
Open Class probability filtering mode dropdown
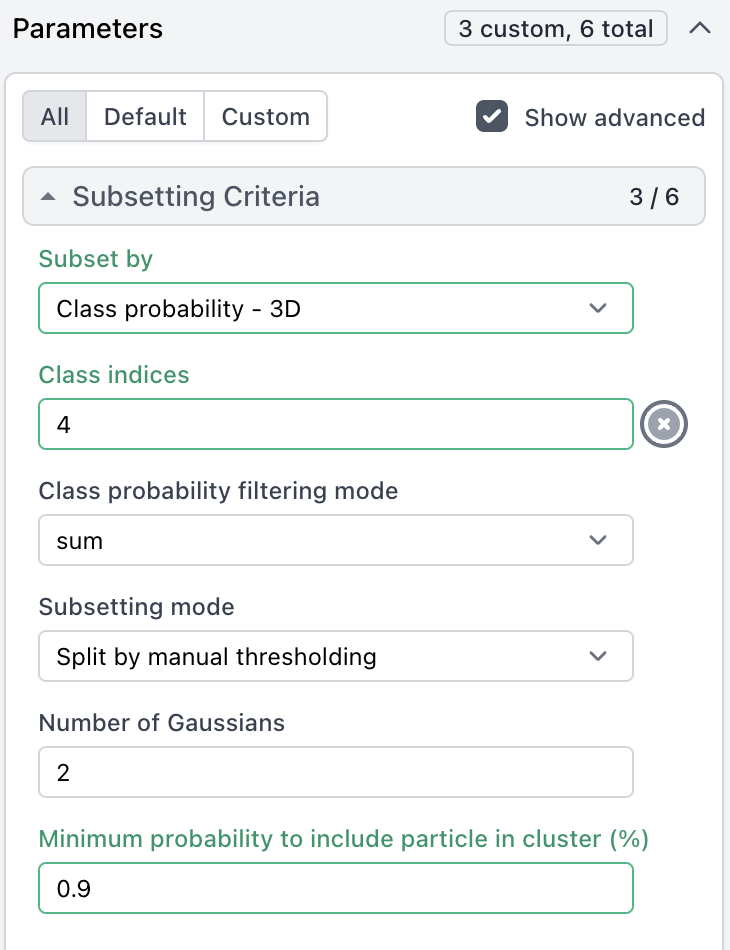[x=335, y=541]
